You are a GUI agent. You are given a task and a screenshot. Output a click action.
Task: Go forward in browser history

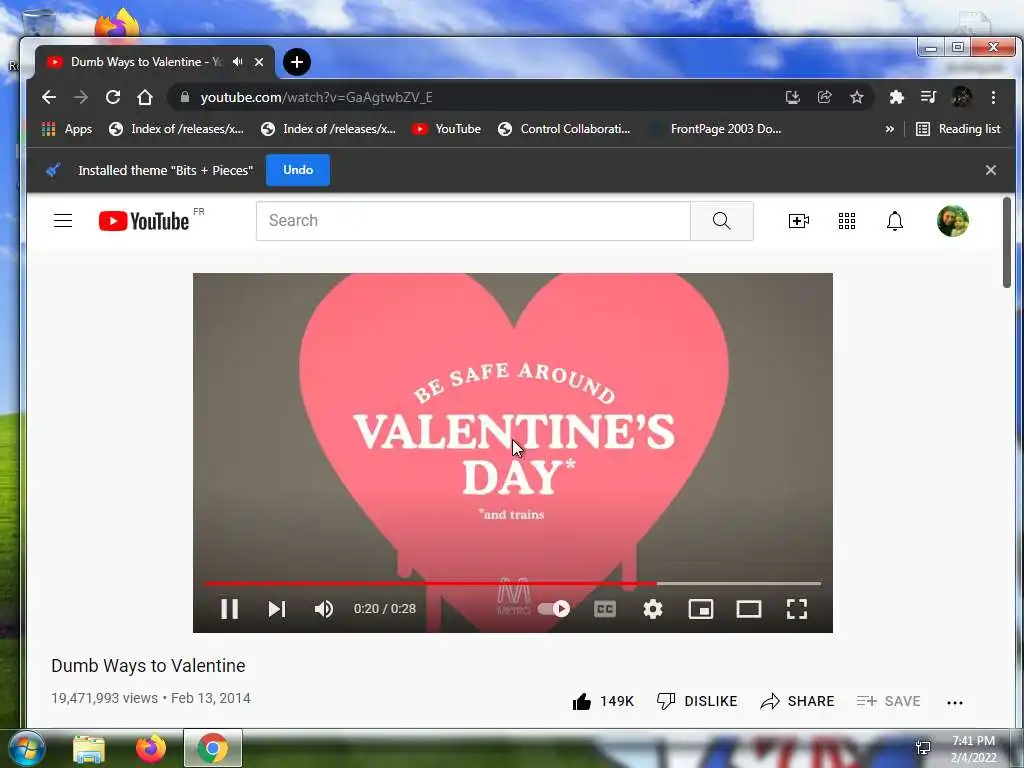[81, 97]
